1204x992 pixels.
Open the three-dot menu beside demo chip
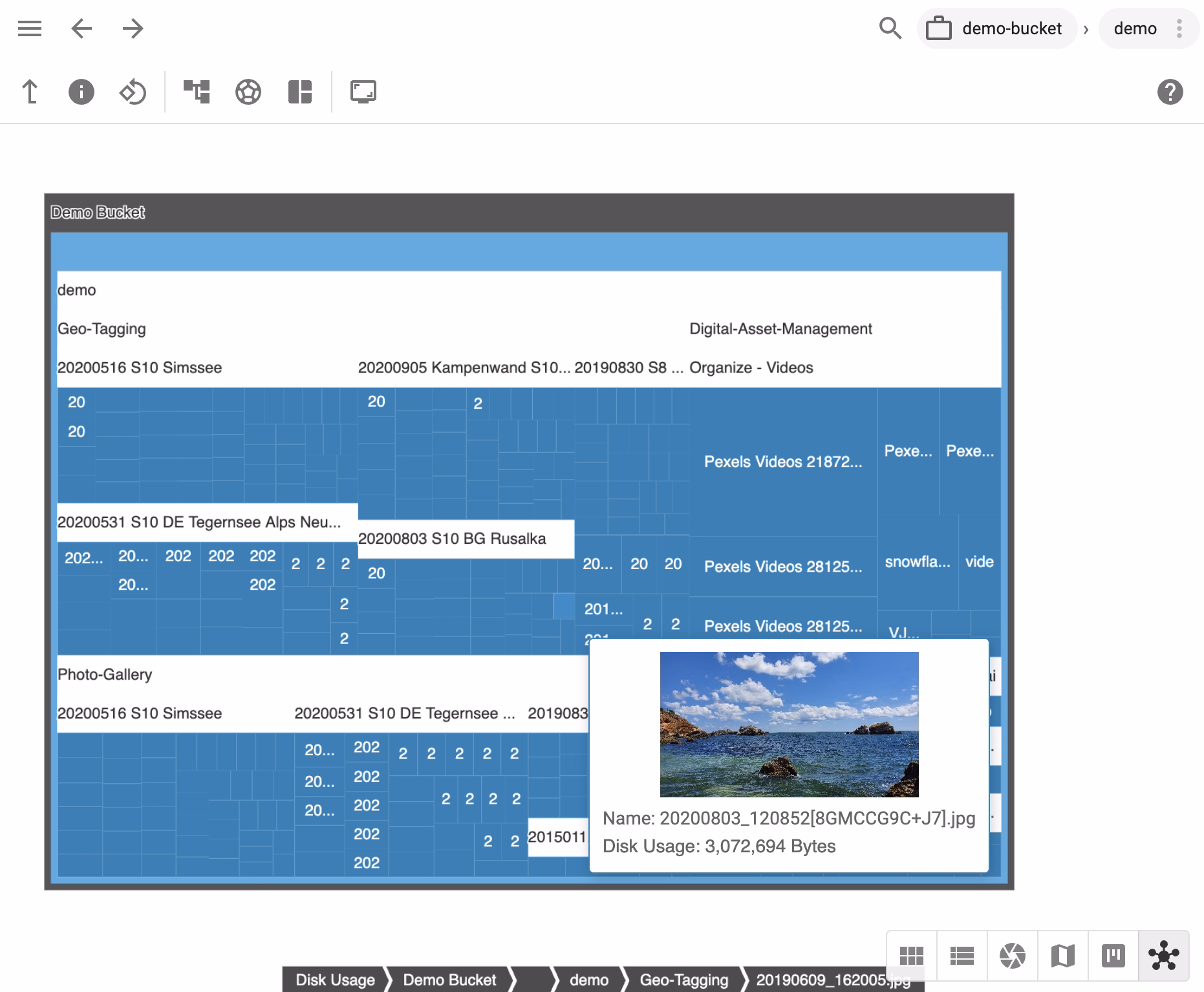click(1178, 28)
